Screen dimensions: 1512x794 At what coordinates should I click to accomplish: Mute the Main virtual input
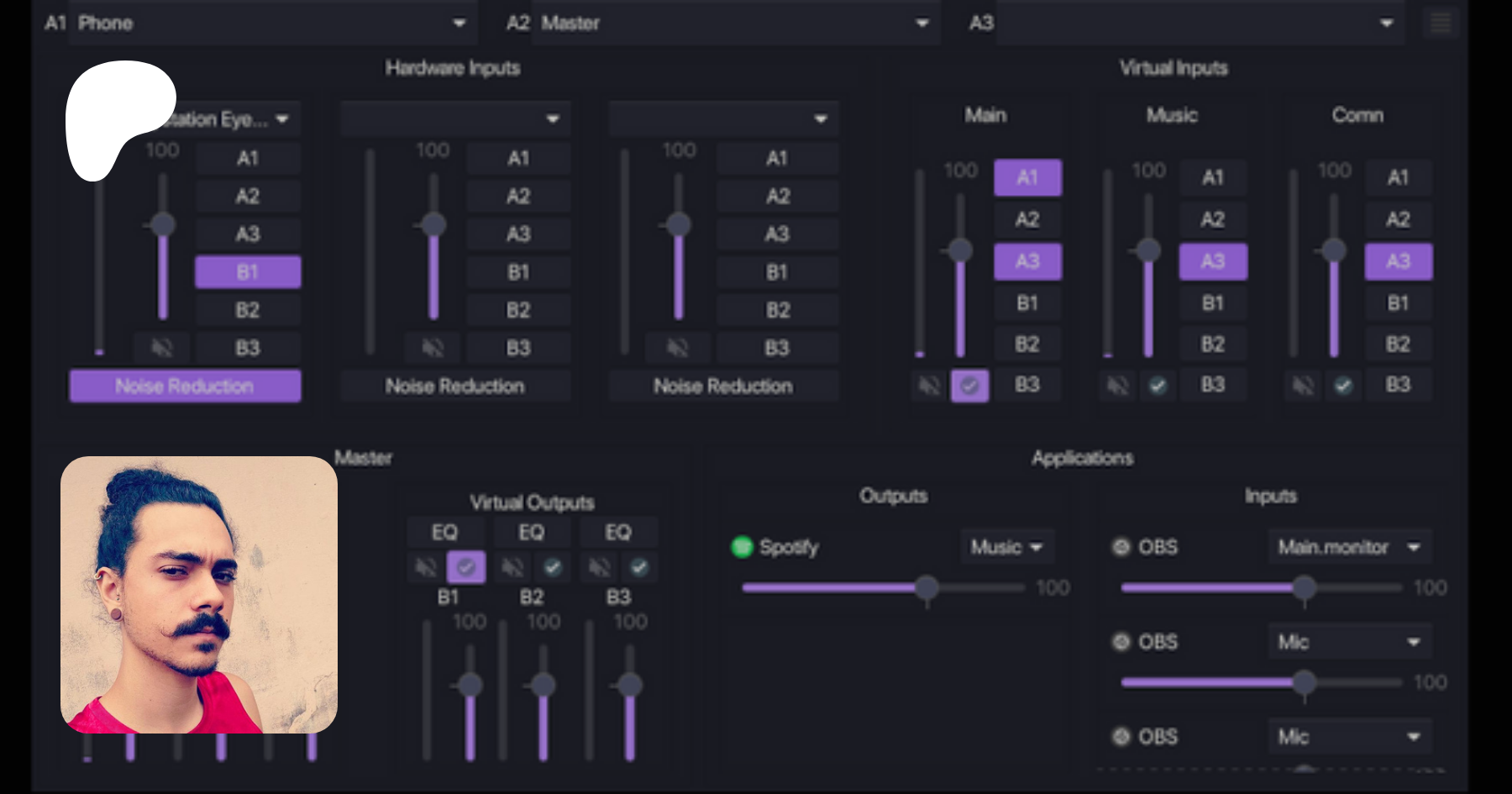[x=929, y=386]
